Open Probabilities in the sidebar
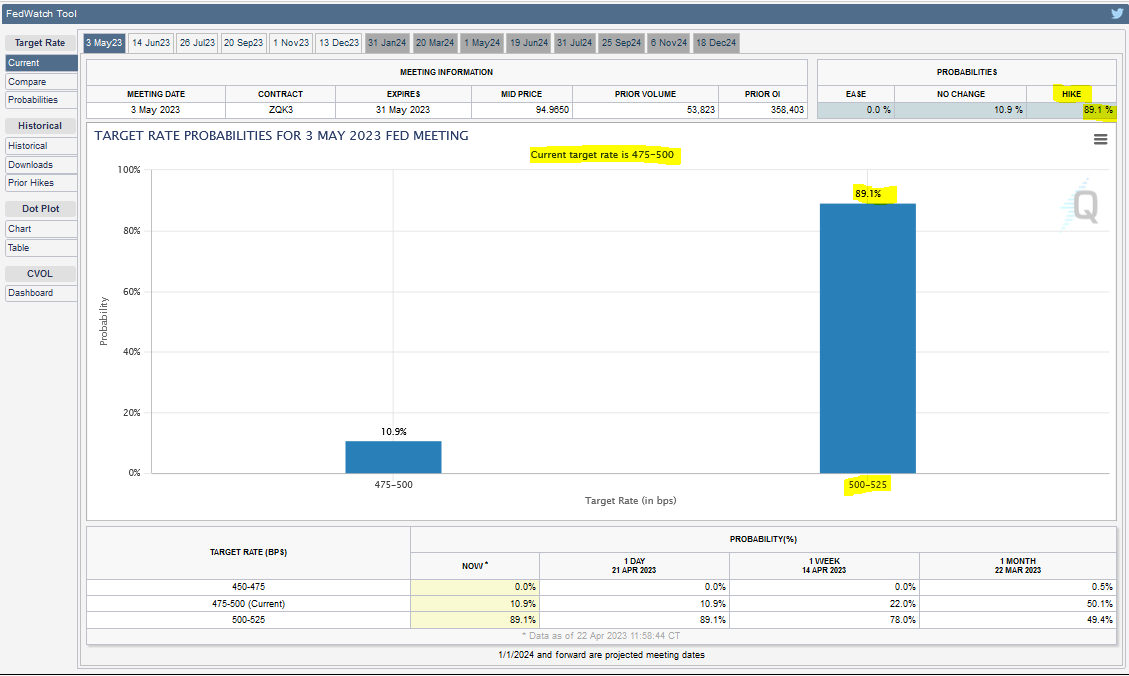Viewport: 1129px width, 676px height. coord(41,100)
